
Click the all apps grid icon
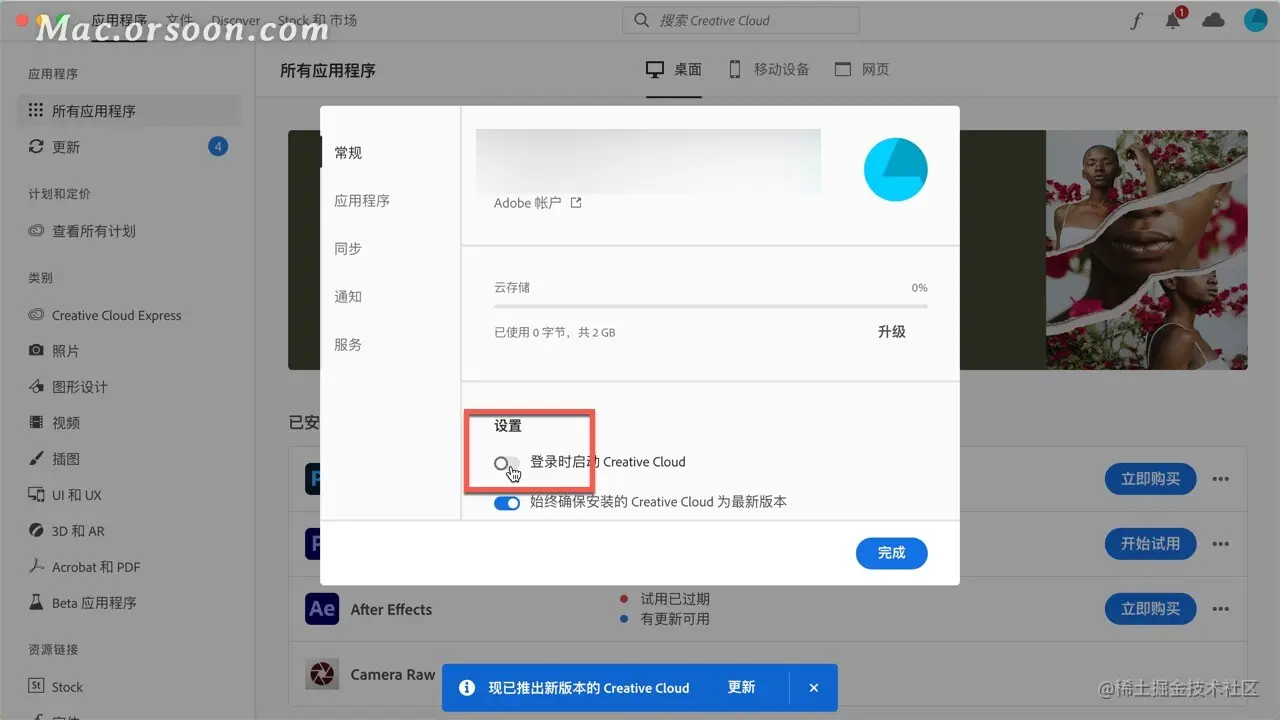point(36,110)
